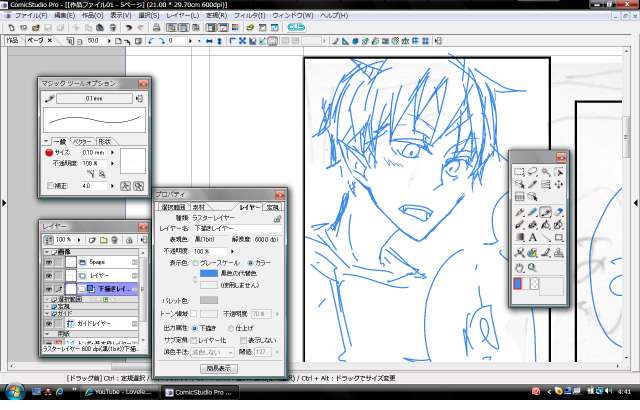Open the YouTube taskbar button
Screen dimensions: 640x410
pyautogui.click(x=118, y=392)
